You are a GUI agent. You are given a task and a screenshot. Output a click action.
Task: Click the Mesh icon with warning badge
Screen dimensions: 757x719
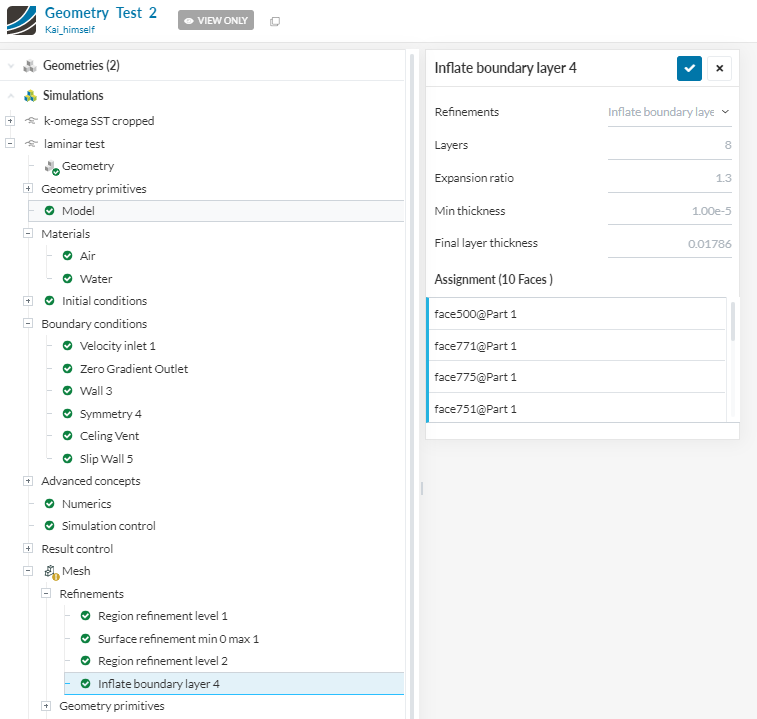click(x=49, y=572)
